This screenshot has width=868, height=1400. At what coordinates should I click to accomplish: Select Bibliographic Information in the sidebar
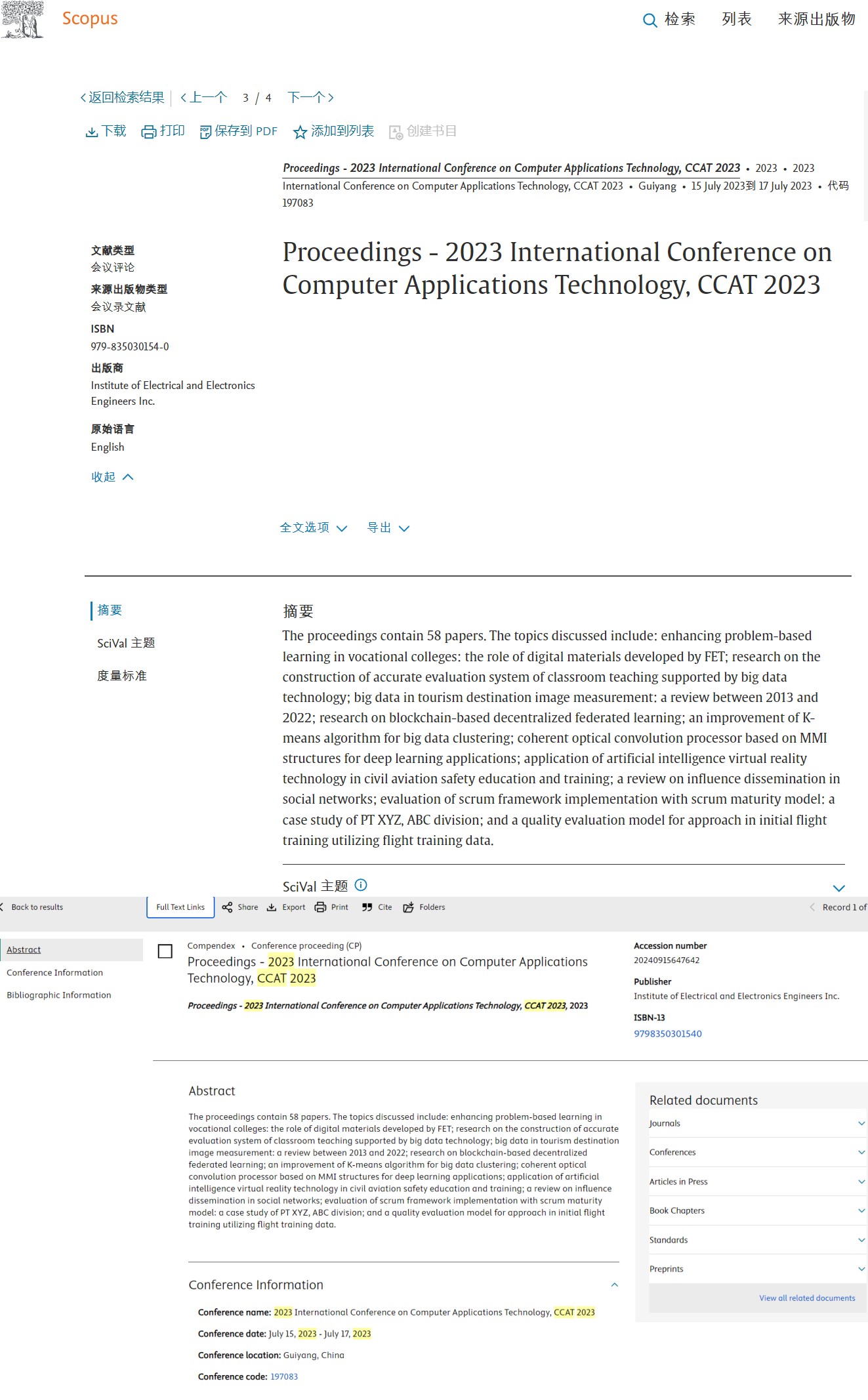(59, 995)
